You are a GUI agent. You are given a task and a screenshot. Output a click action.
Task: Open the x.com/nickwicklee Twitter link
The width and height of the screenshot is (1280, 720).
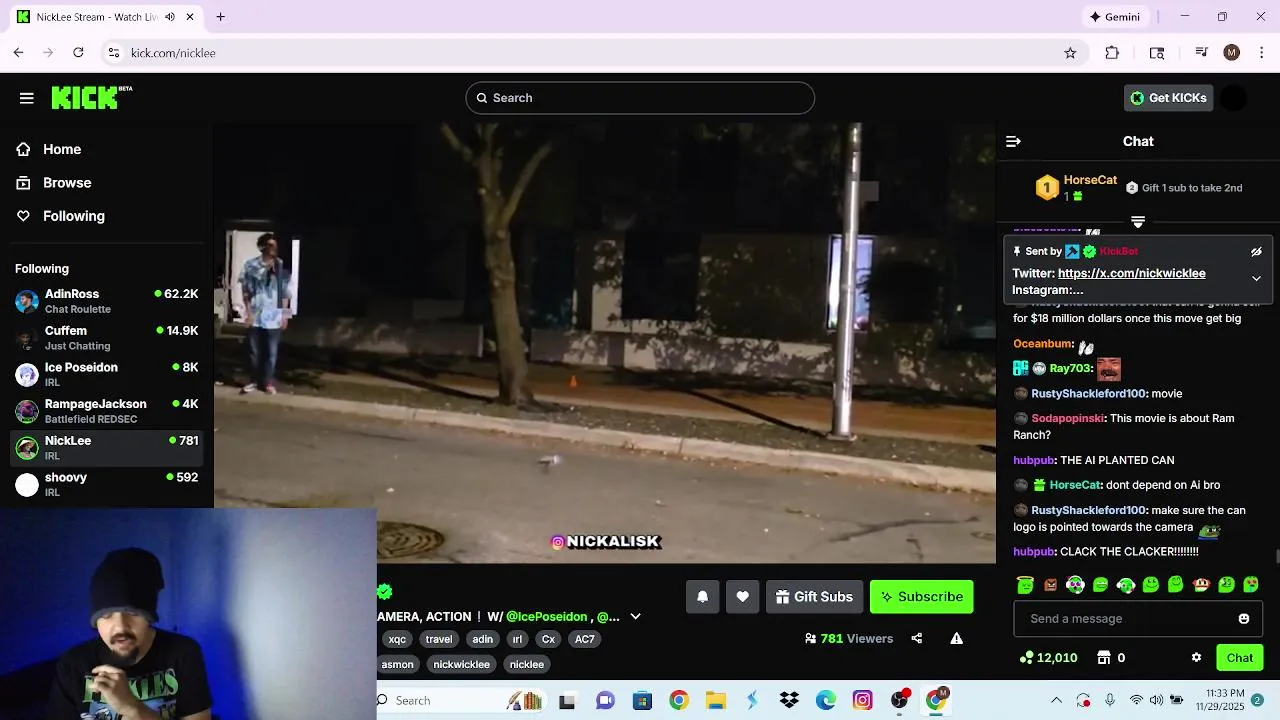1132,274
